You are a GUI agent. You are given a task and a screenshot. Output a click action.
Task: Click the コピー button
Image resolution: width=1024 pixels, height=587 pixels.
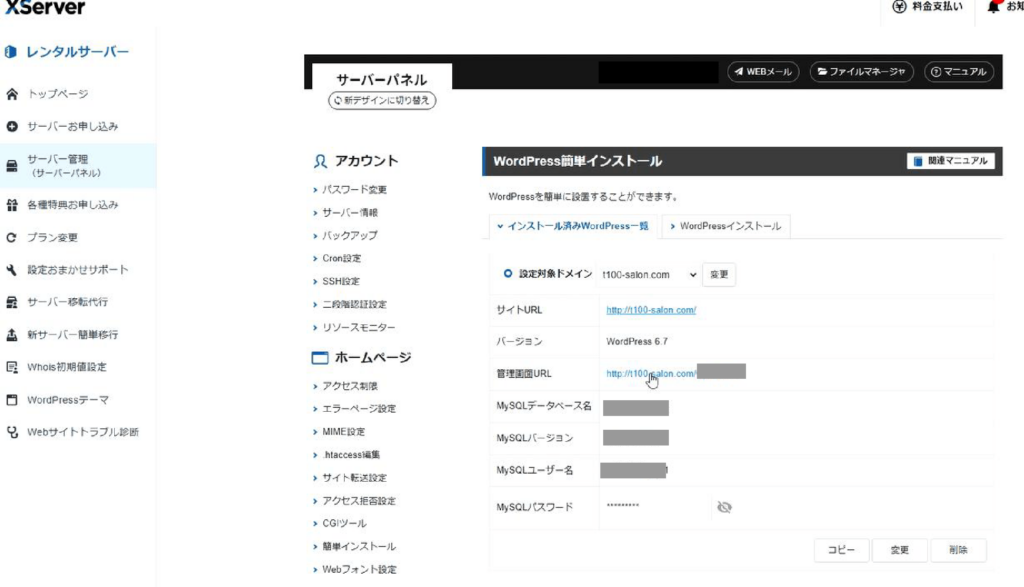pos(841,550)
